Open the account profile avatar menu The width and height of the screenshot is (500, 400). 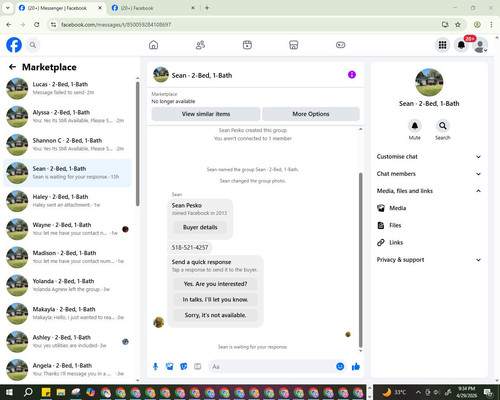pyautogui.click(x=480, y=45)
